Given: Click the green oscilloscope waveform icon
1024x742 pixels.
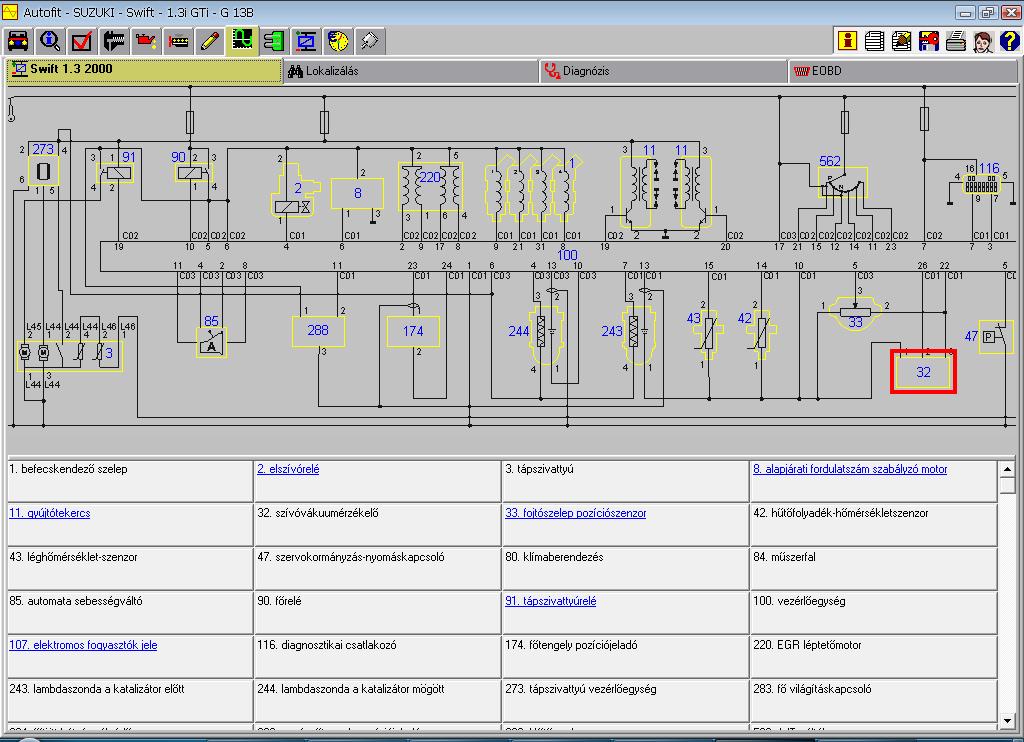Looking at the screenshot, I should click(x=242, y=41).
